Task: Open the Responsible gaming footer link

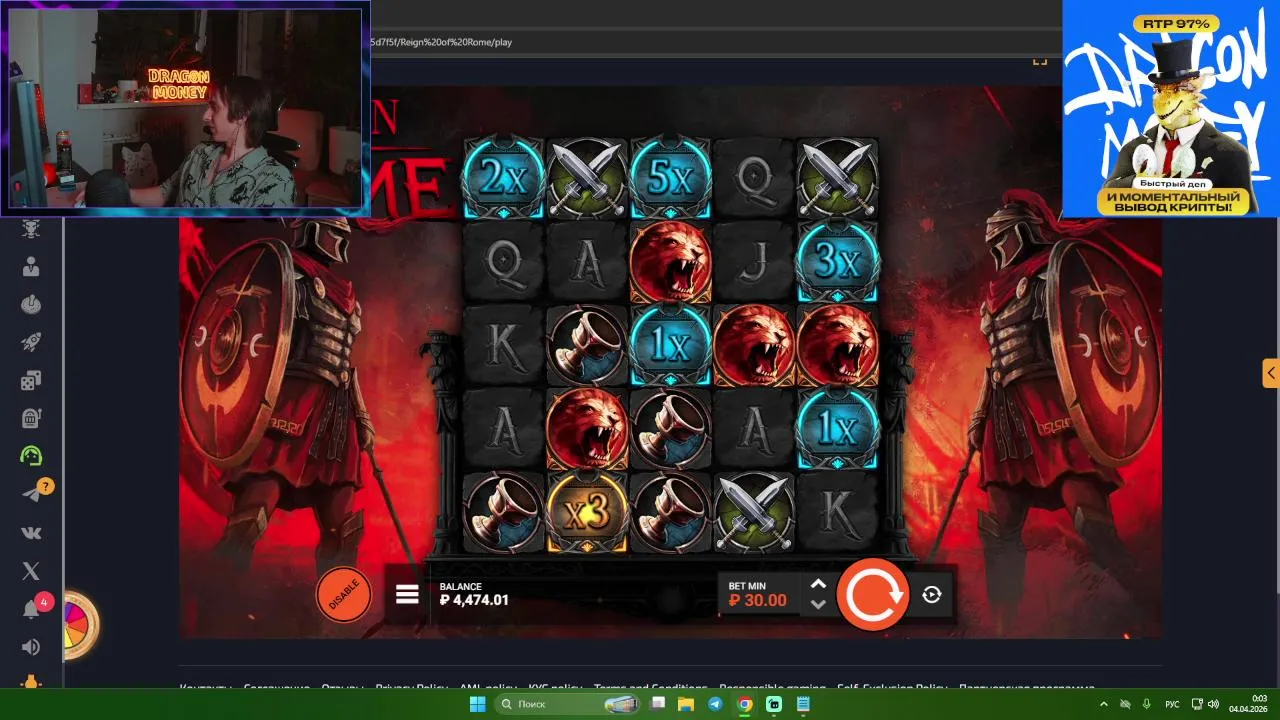Action: pos(773,688)
